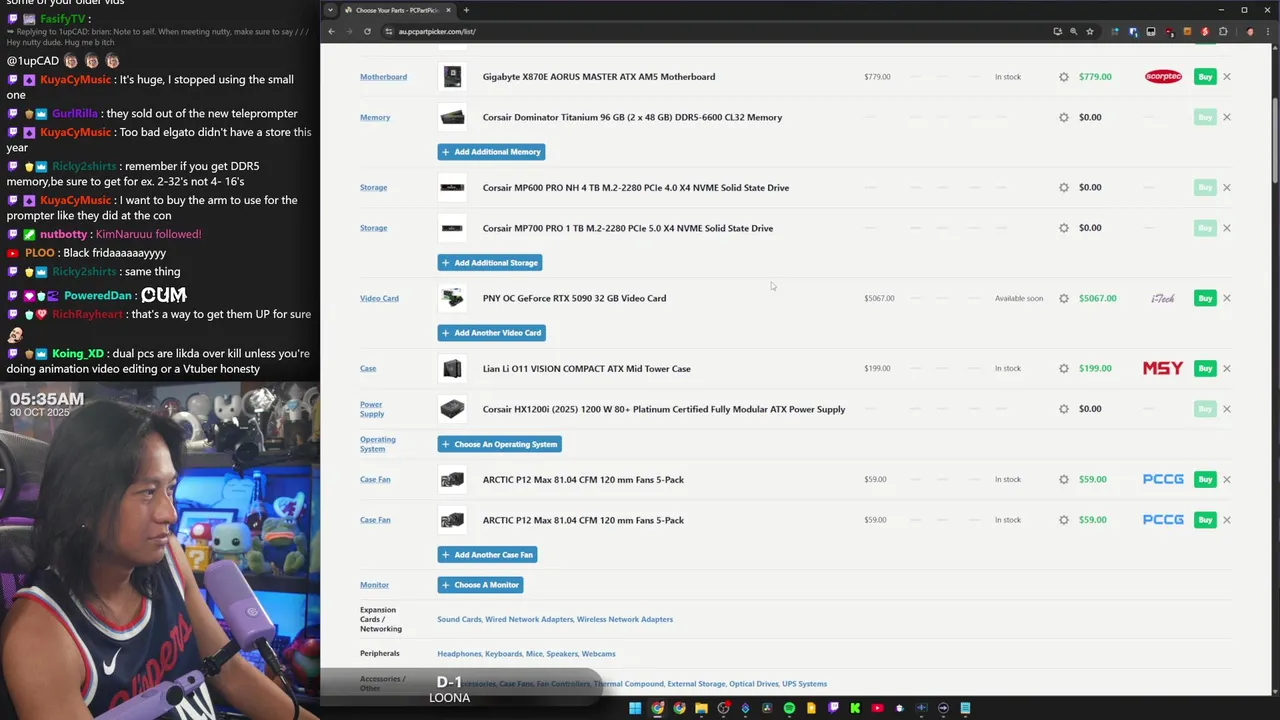Open the YouTube taskbar icon
The image size is (1280, 720).
click(877, 708)
